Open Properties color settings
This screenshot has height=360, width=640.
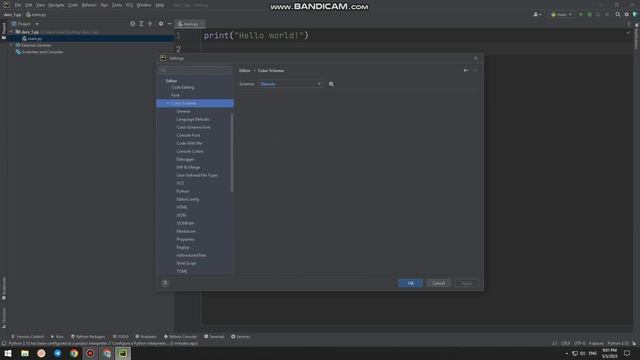coord(185,239)
